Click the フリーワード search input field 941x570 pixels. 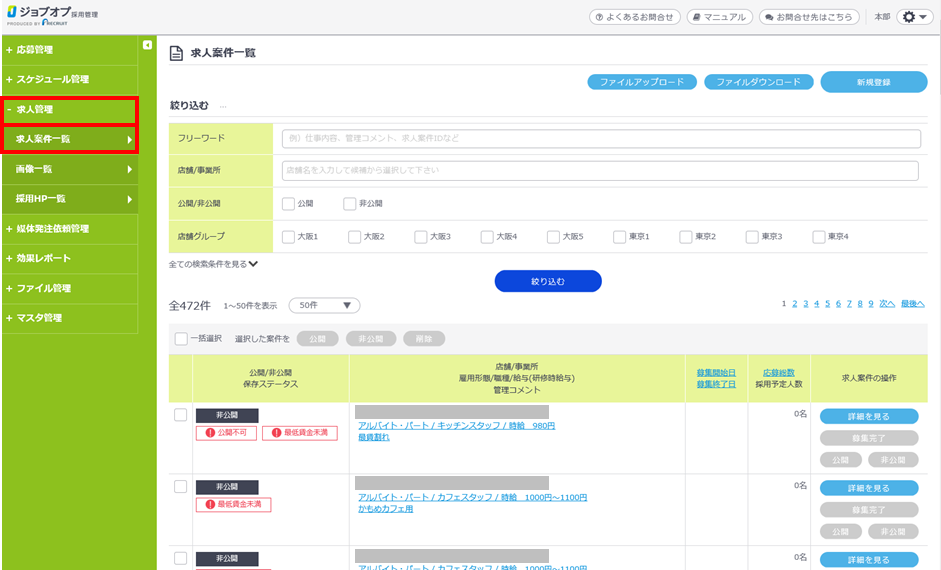(600, 138)
